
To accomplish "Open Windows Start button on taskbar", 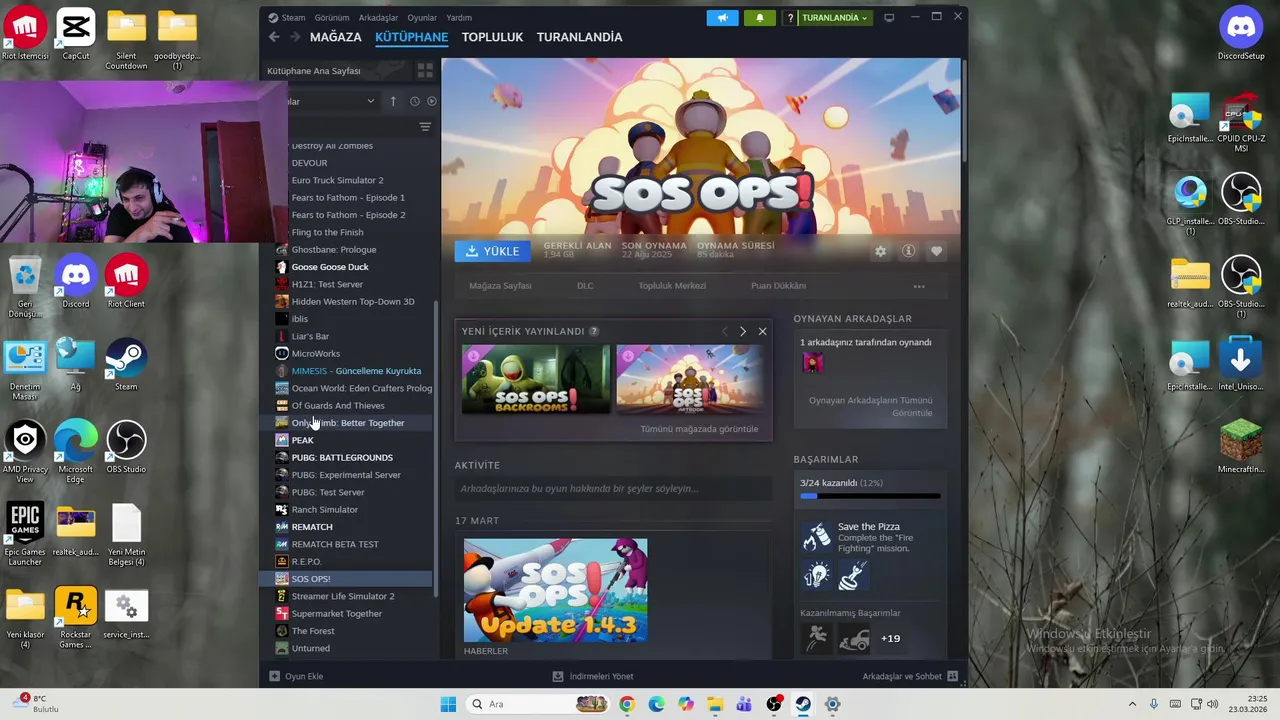I will click(x=448, y=704).
